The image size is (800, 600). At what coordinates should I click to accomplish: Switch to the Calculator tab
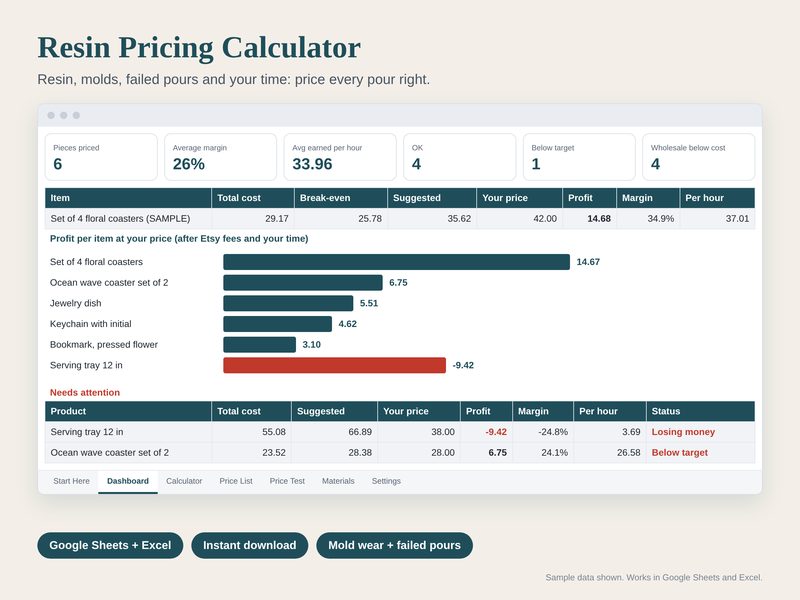click(184, 481)
